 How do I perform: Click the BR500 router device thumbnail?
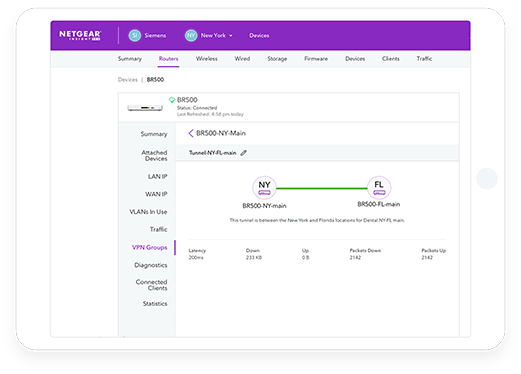point(145,108)
